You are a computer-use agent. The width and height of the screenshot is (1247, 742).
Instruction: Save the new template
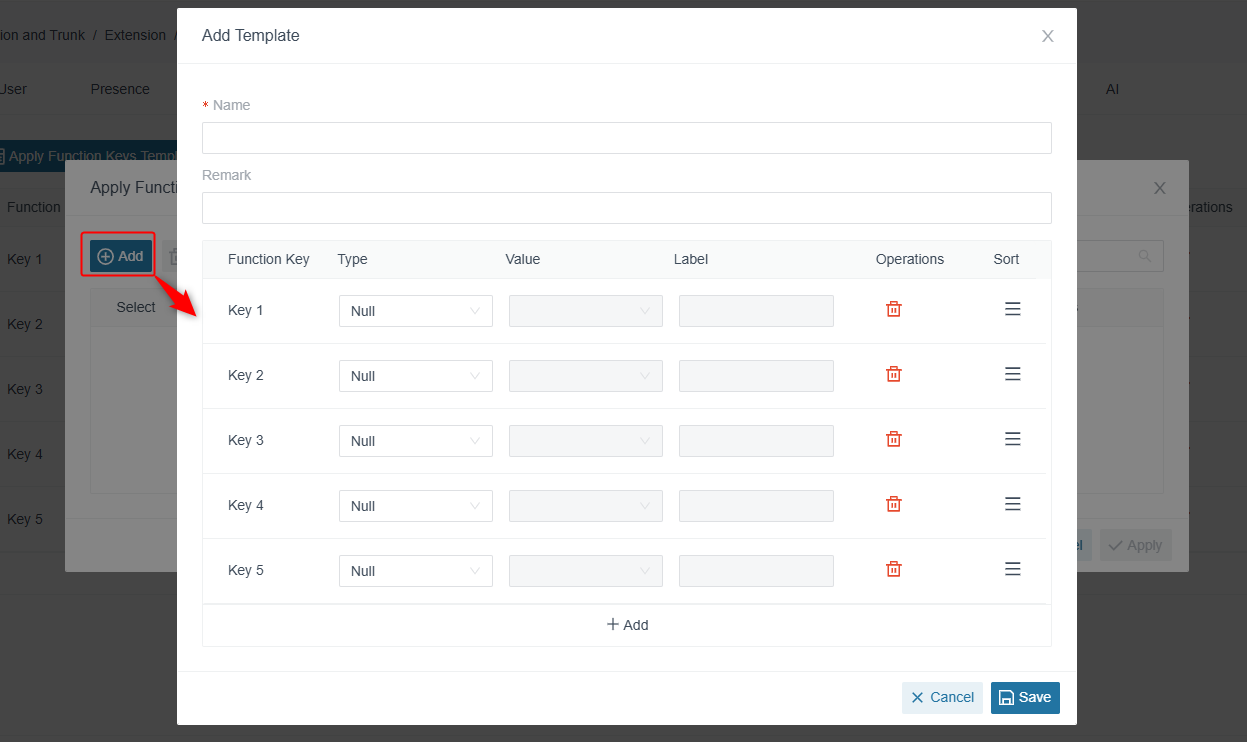pos(1025,698)
